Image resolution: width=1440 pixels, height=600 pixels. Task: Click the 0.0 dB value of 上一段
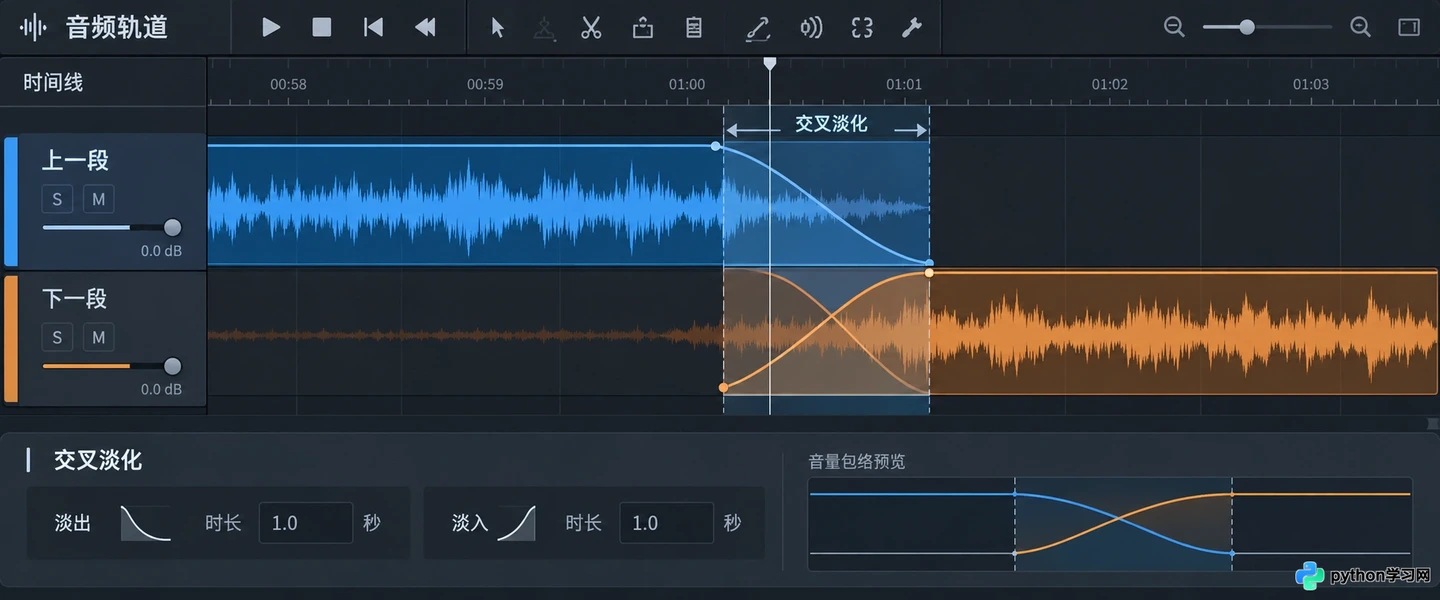[x=161, y=251]
